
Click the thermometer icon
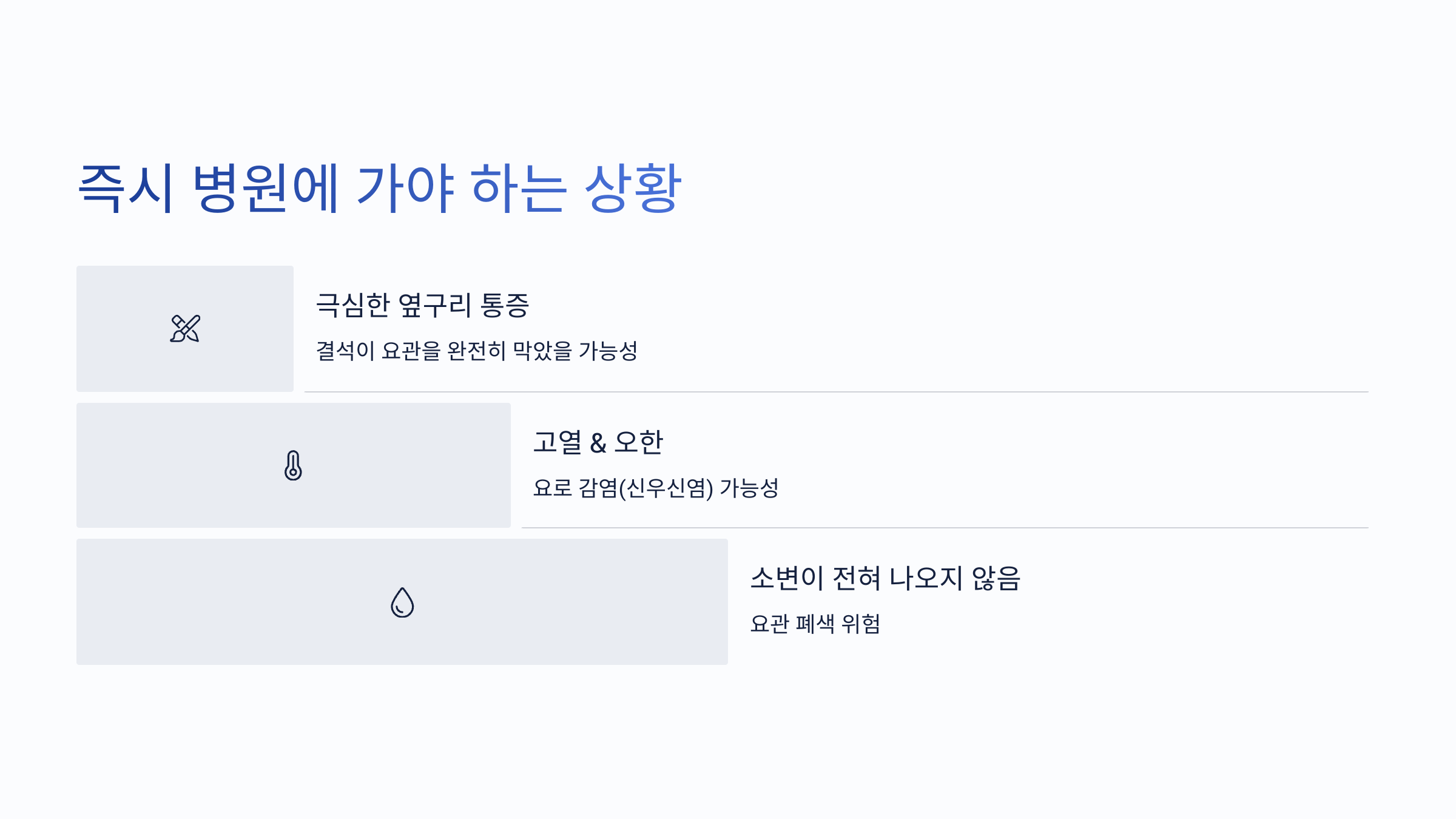click(x=293, y=465)
